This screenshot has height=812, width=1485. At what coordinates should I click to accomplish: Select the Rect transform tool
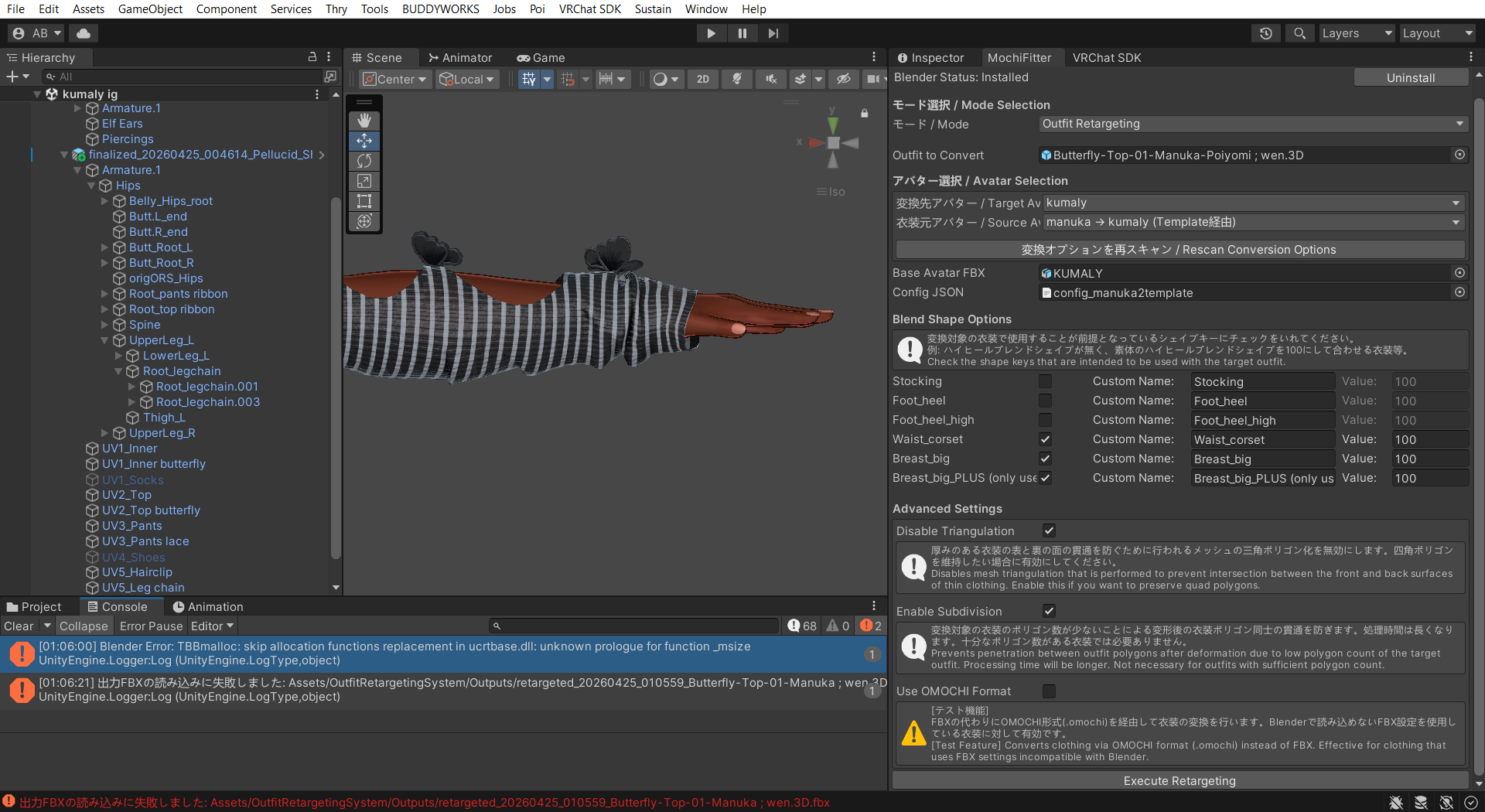(x=364, y=201)
